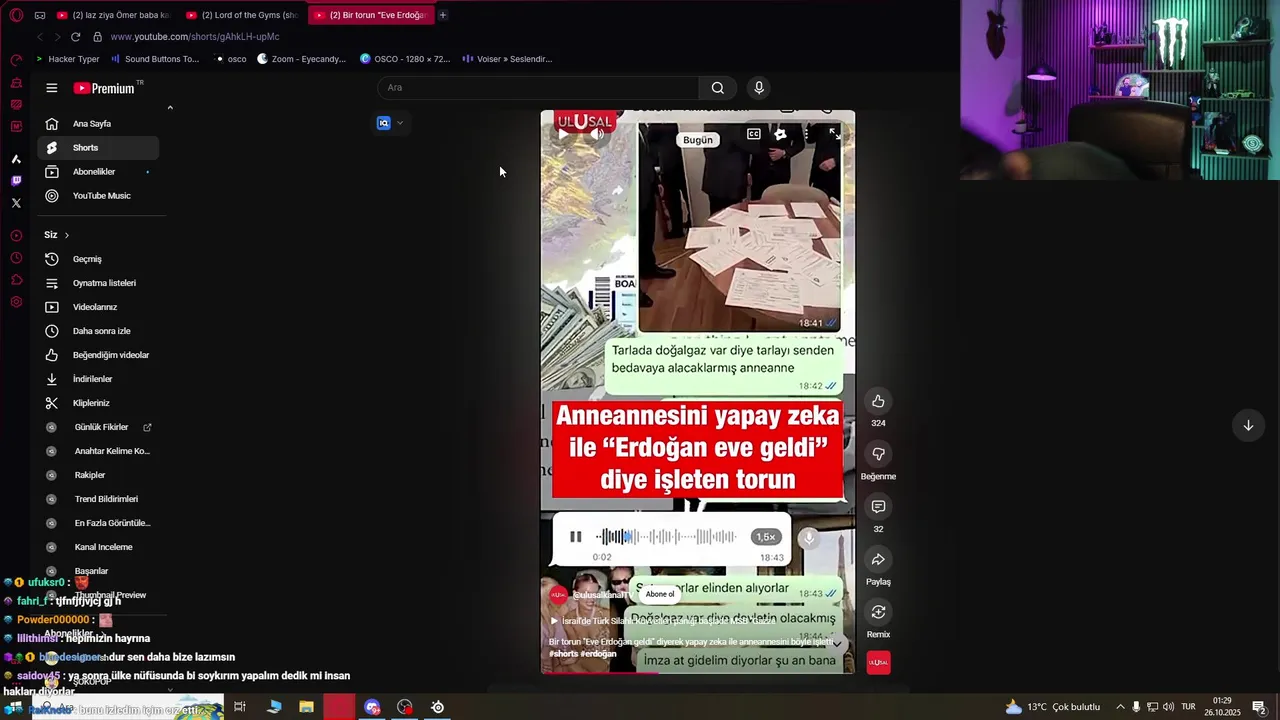Open Windows Task View
Viewport: 1280px width, 720px height.
240,707
